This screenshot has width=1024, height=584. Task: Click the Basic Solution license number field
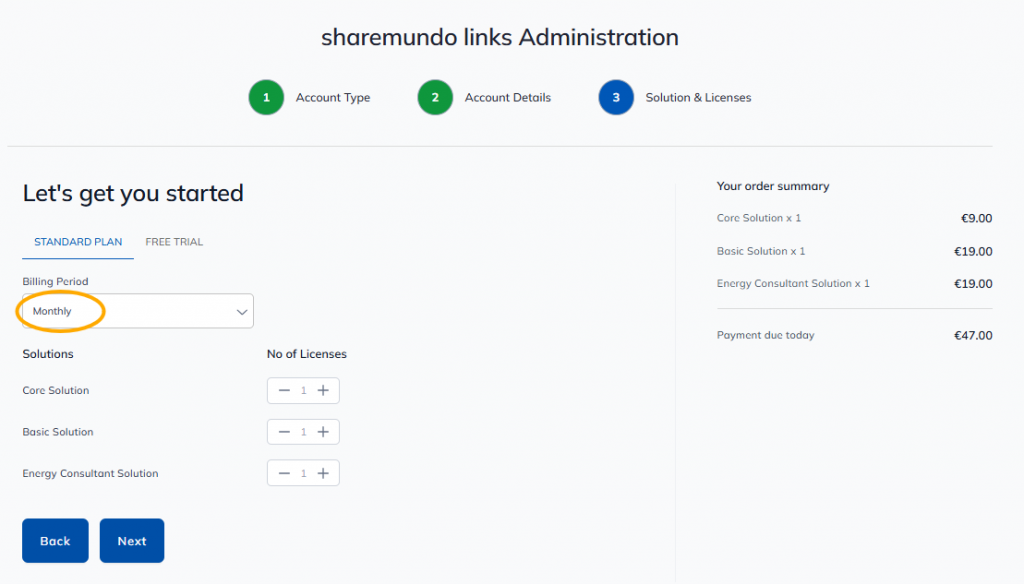[304, 432]
